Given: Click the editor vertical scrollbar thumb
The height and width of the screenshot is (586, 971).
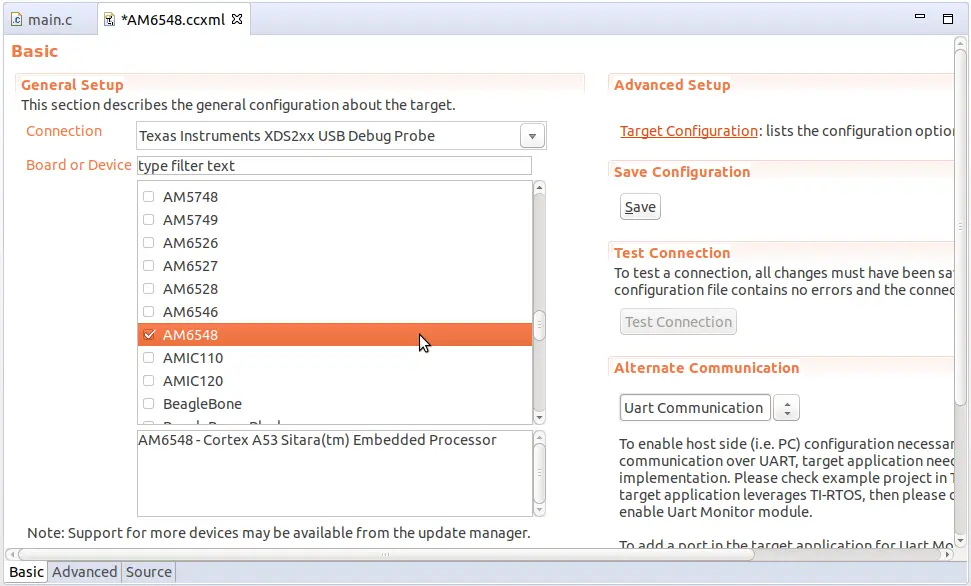Looking at the screenshot, I should 960,227.
